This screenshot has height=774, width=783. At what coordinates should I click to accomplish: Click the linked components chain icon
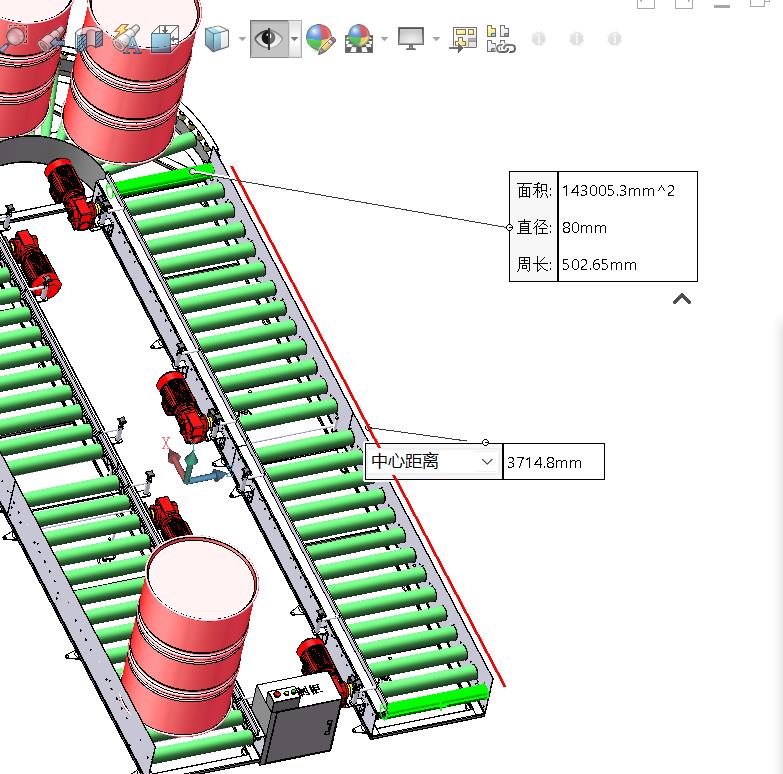(500, 39)
